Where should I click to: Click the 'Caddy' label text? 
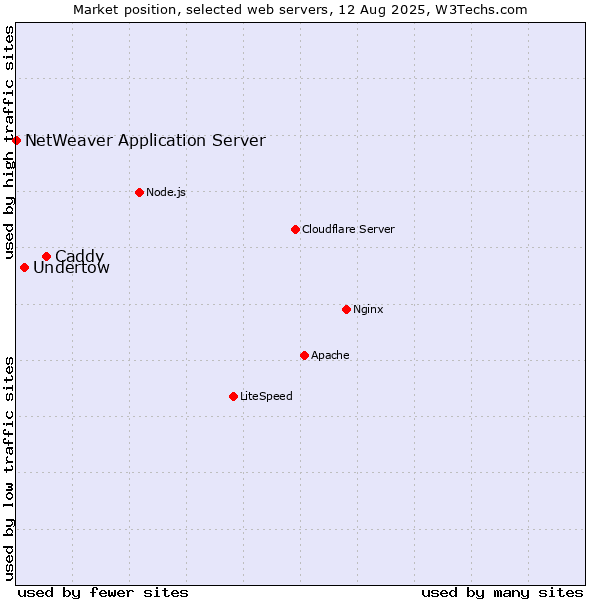(x=80, y=256)
